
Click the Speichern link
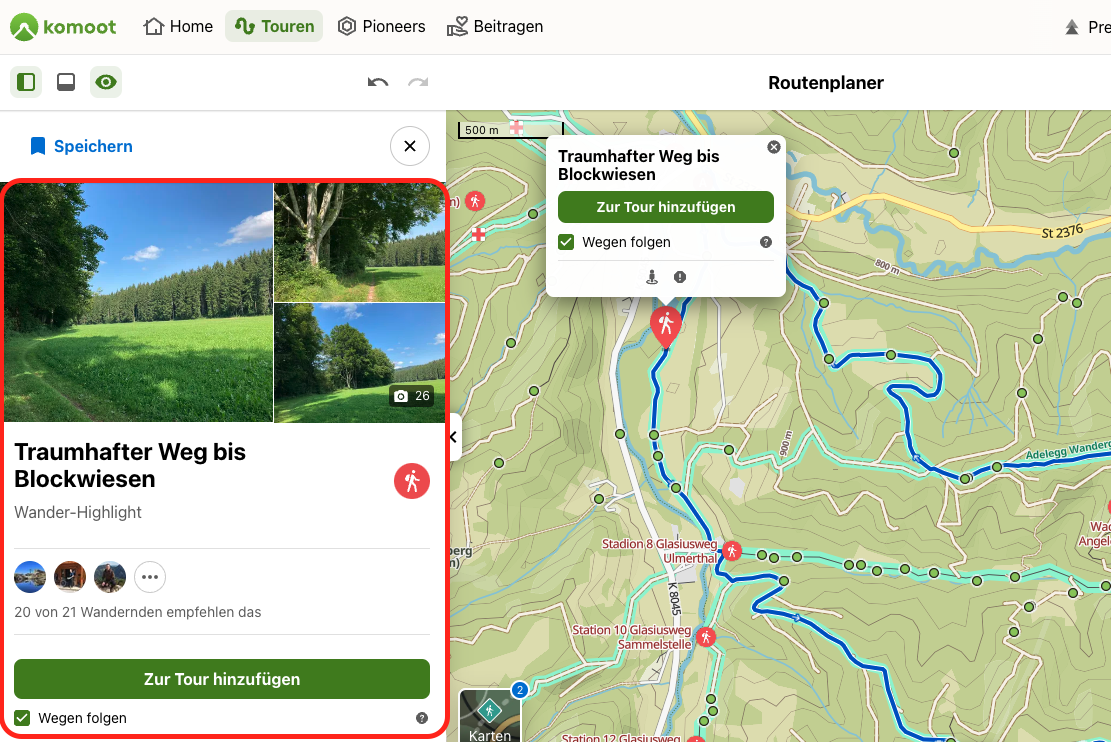click(81, 146)
